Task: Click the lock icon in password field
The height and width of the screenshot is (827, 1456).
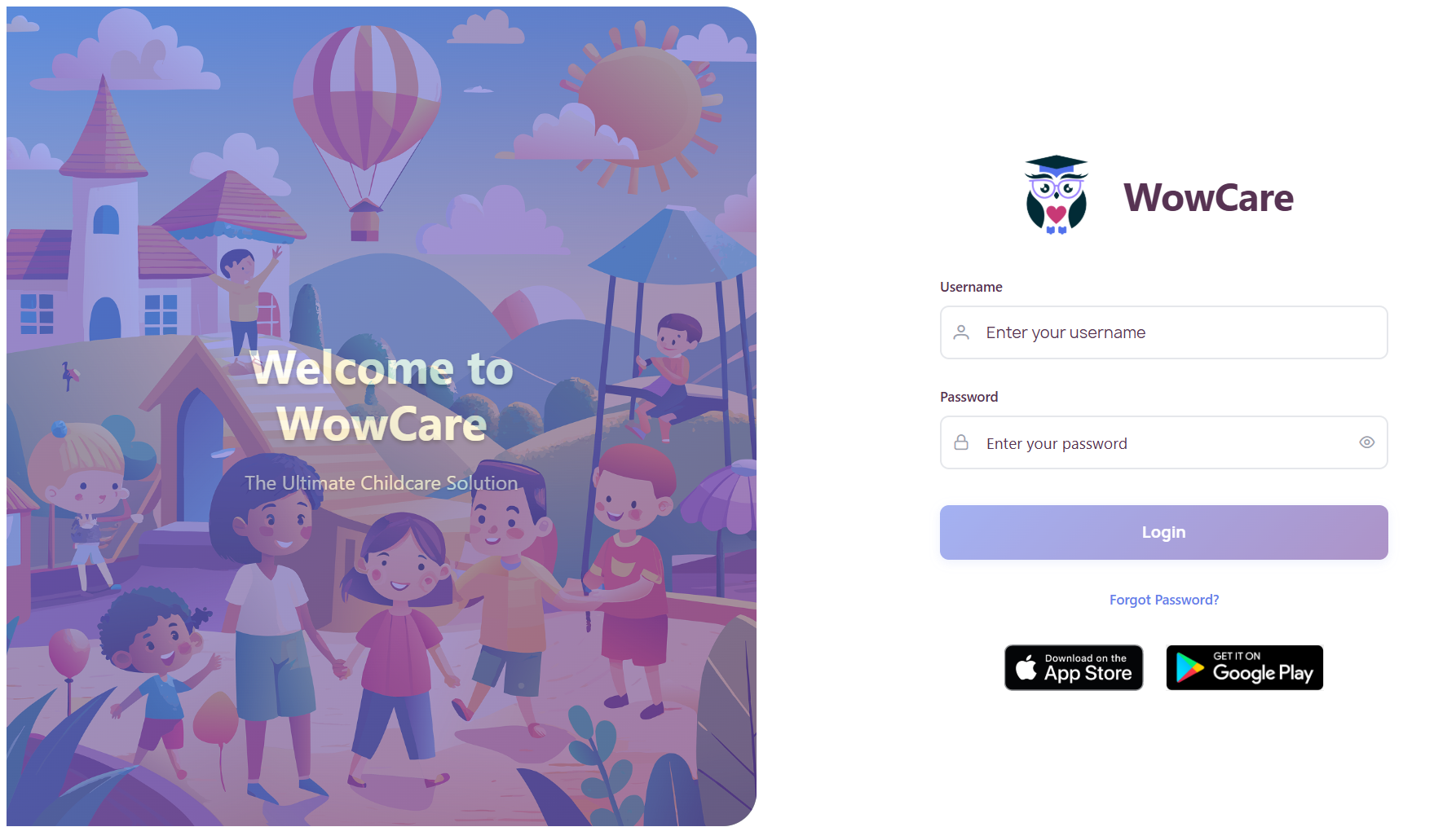Action: point(961,442)
